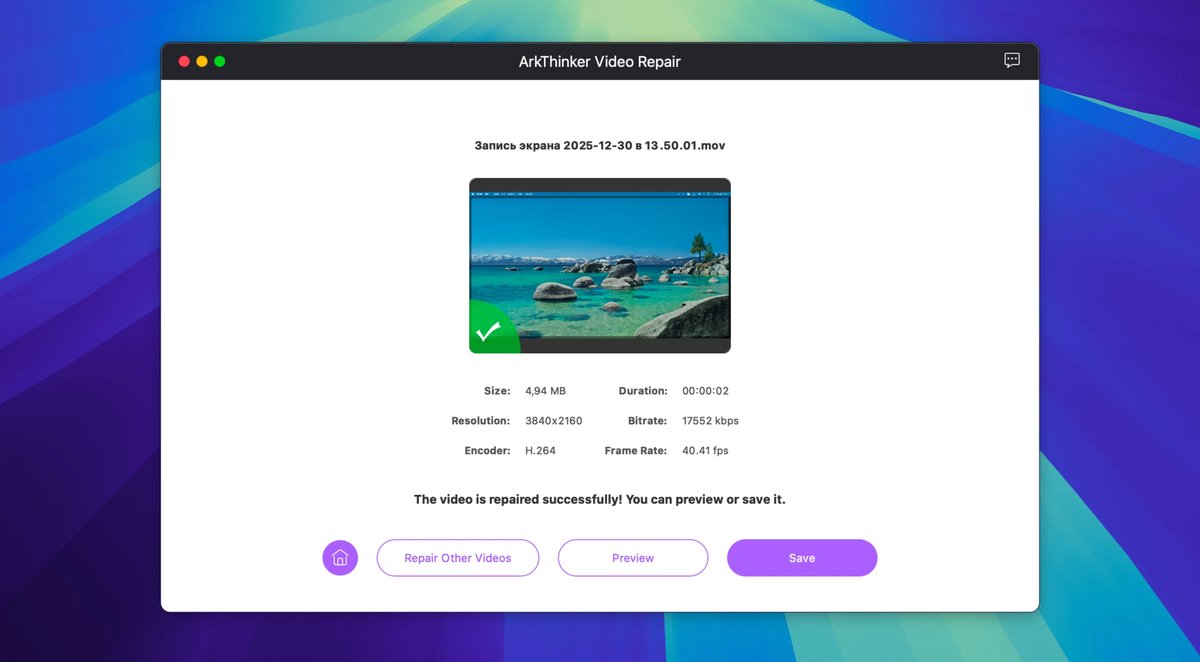The width and height of the screenshot is (1200, 662).
Task: Click the video repaired successfully message
Action: (600, 499)
